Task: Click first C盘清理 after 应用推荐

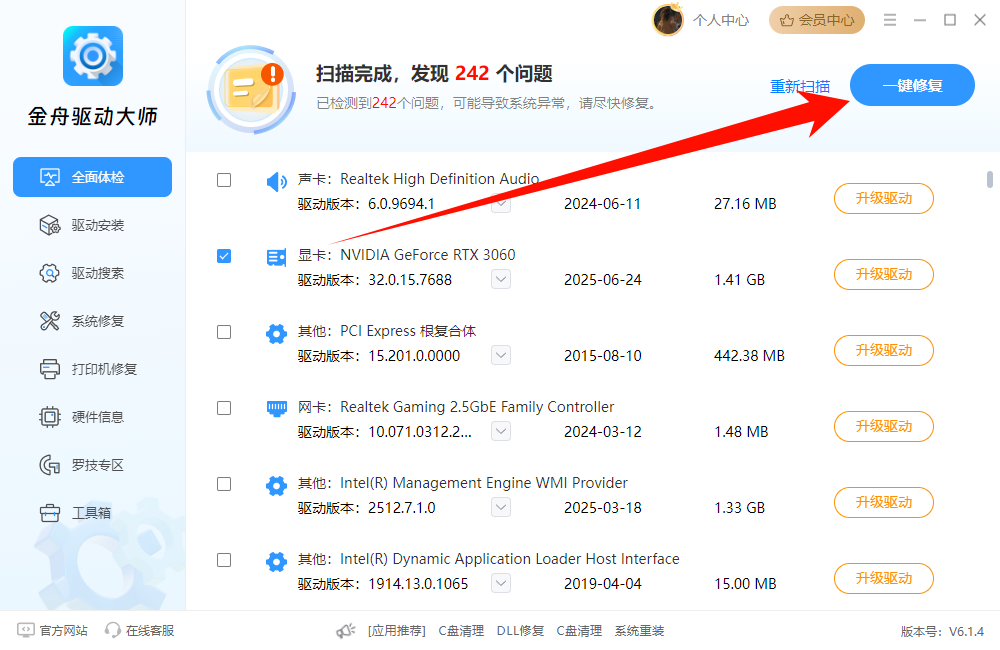Action: click(x=461, y=631)
